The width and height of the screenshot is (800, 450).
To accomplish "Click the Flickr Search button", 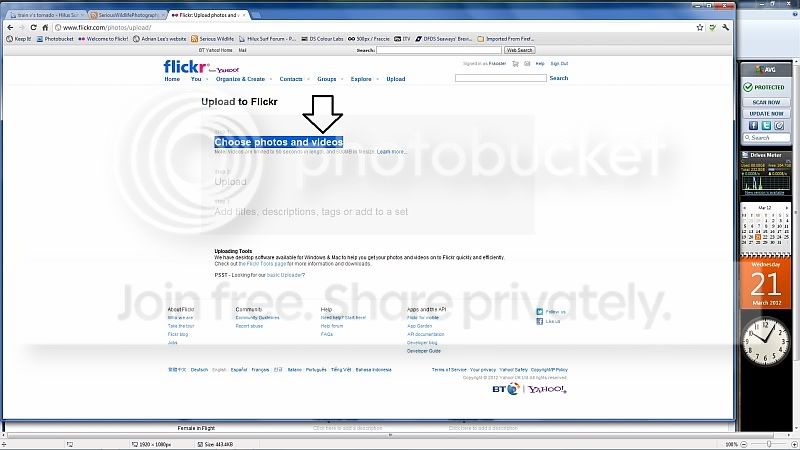I will click(x=559, y=78).
